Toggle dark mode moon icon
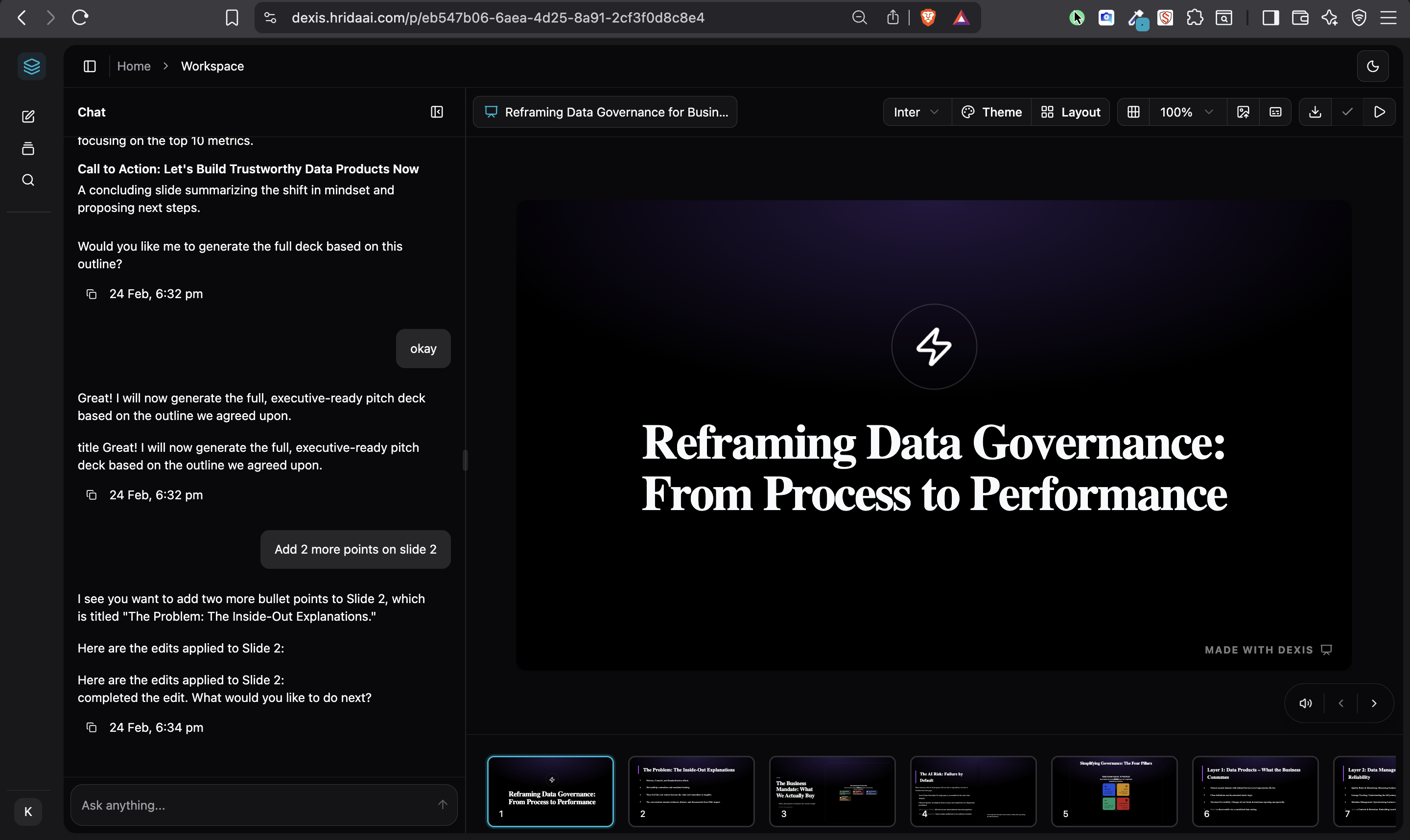Screen dimensions: 1410x840 [x=1373, y=66]
